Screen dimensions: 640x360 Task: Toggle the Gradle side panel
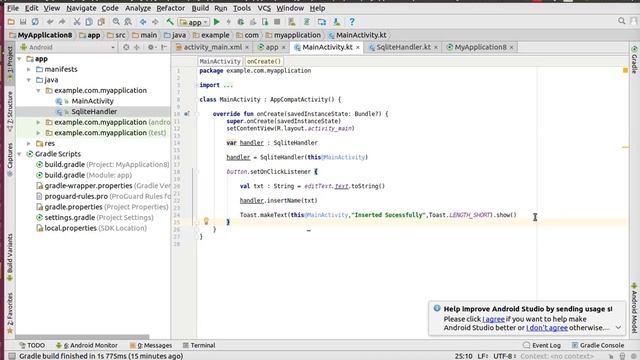click(x=634, y=60)
